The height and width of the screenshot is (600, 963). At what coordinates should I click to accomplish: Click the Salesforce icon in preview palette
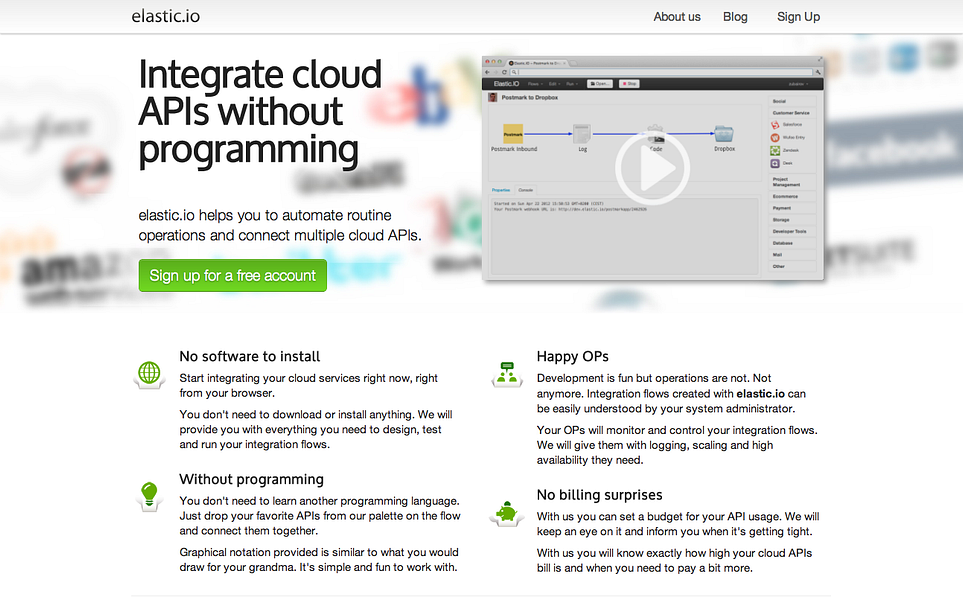pos(775,125)
